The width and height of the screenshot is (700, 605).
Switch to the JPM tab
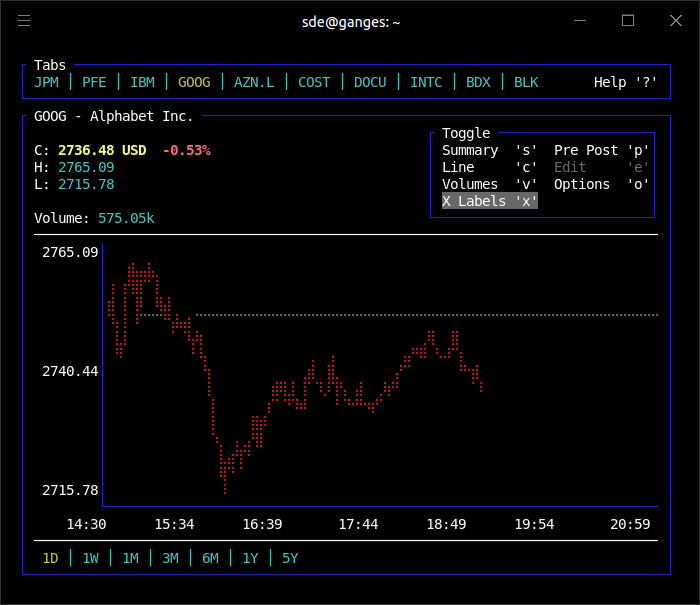point(46,83)
